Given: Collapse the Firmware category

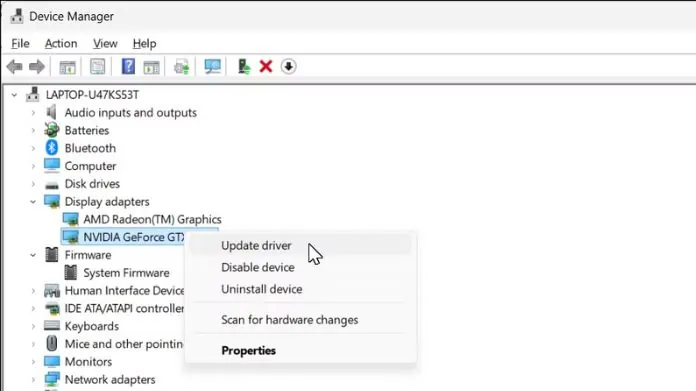Looking at the screenshot, I should (x=33, y=255).
